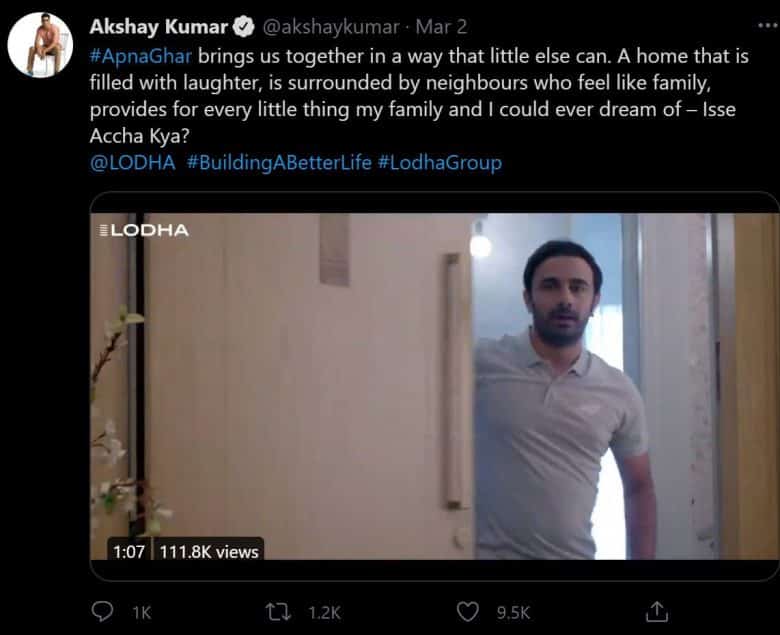
Task: Click the 9.5K likes count
Action: 513,612
